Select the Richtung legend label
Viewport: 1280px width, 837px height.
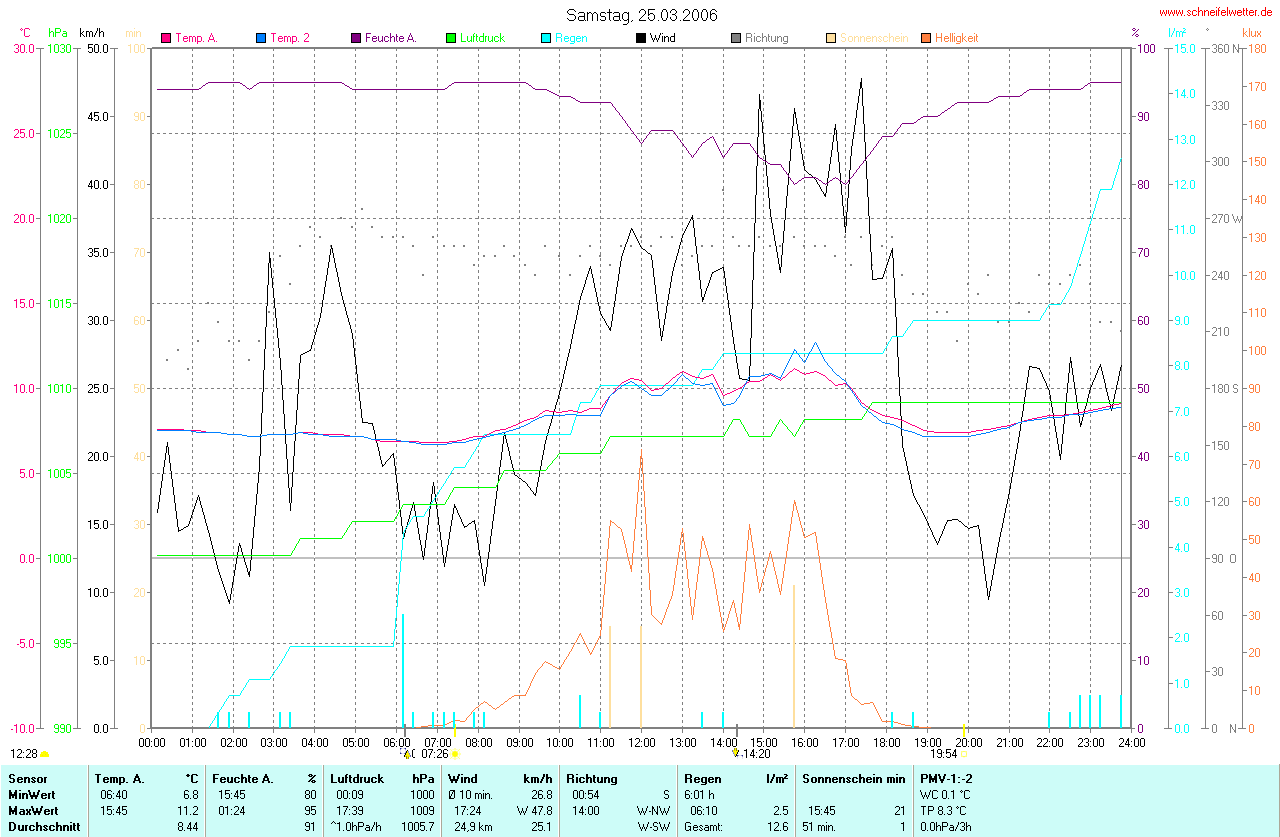click(x=767, y=38)
